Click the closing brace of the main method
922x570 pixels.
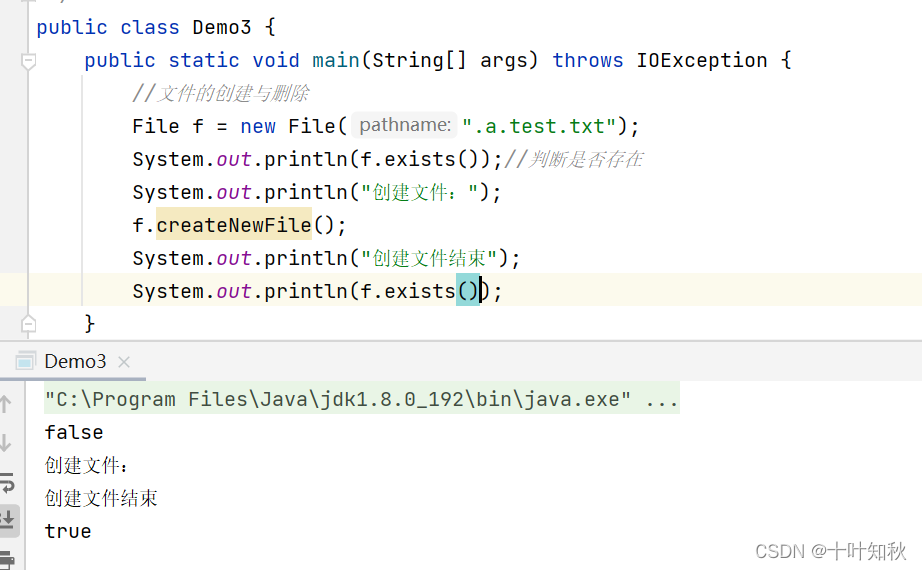(89, 324)
